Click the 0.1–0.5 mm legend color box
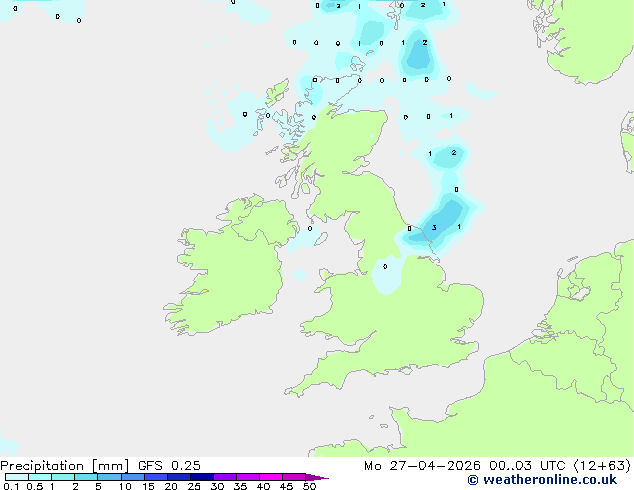The image size is (634, 490). 17,477
